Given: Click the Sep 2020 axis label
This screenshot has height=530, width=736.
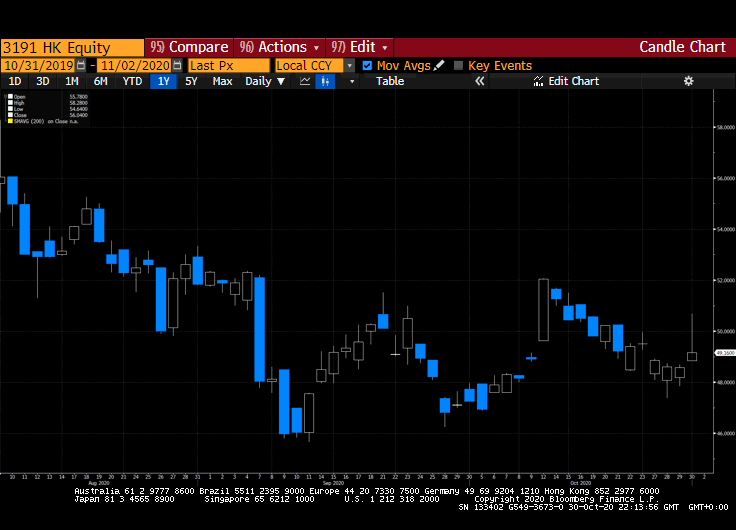Looking at the screenshot, I should [334, 483].
